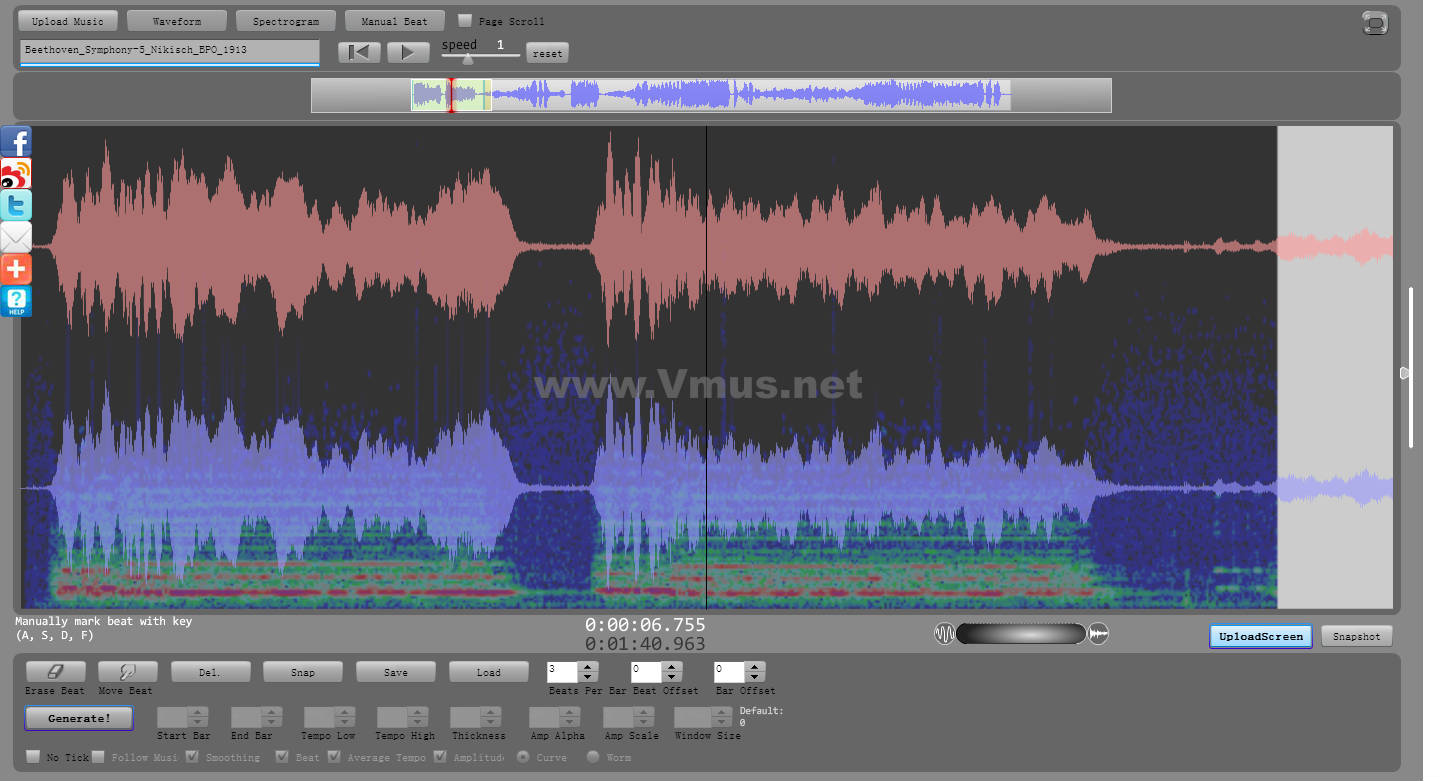Screen dimensions: 1440x781
Task: Switch to Waveform view
Action: click(177, 21)
